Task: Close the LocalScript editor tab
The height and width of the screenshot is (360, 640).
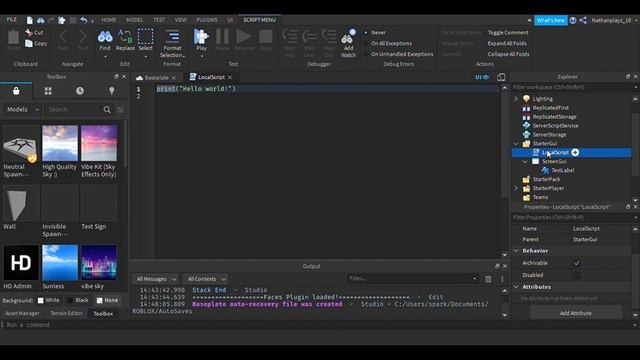Action: 230,78
